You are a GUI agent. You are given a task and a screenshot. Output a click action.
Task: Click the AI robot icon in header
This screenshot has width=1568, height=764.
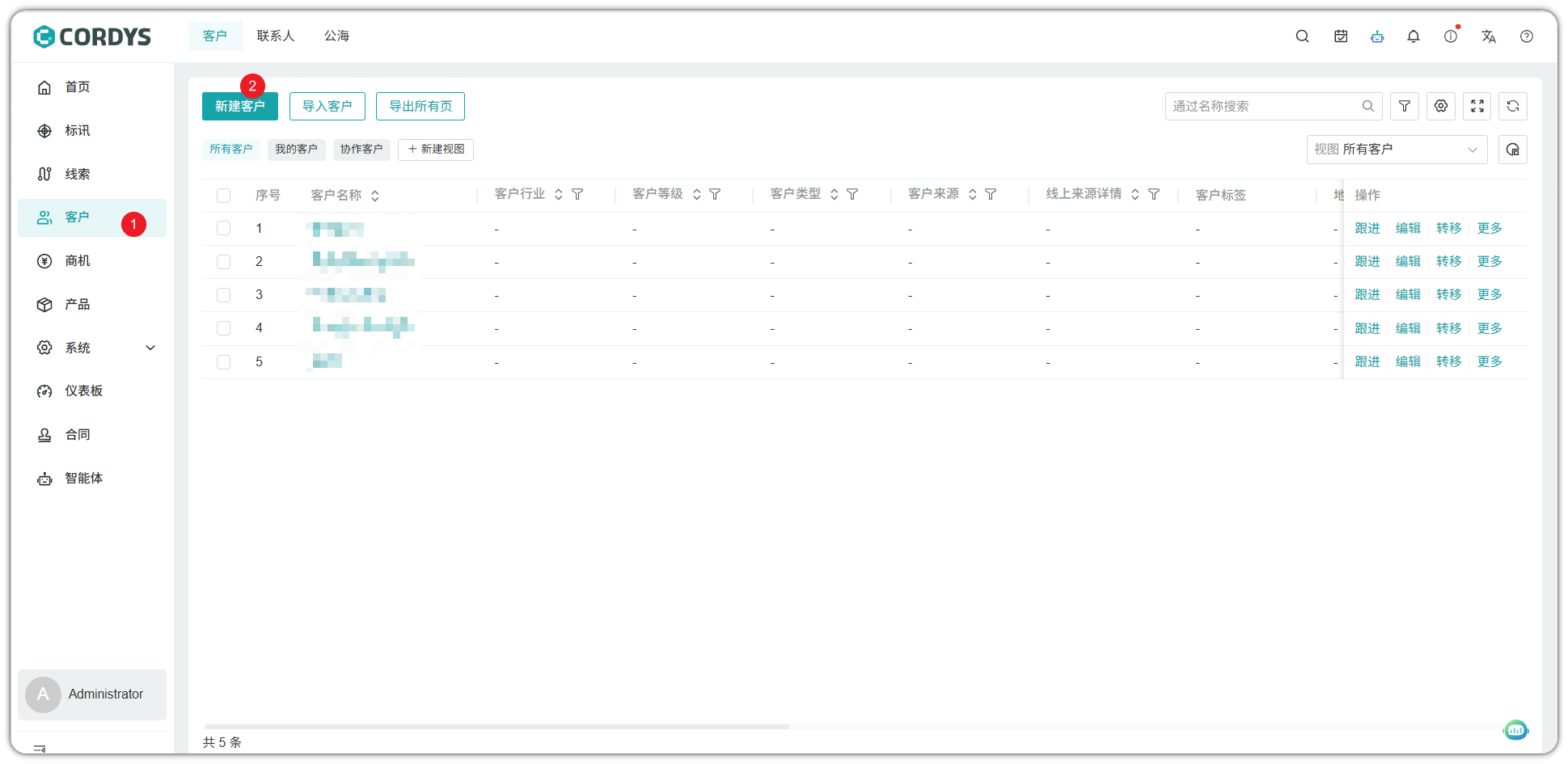1377,36
